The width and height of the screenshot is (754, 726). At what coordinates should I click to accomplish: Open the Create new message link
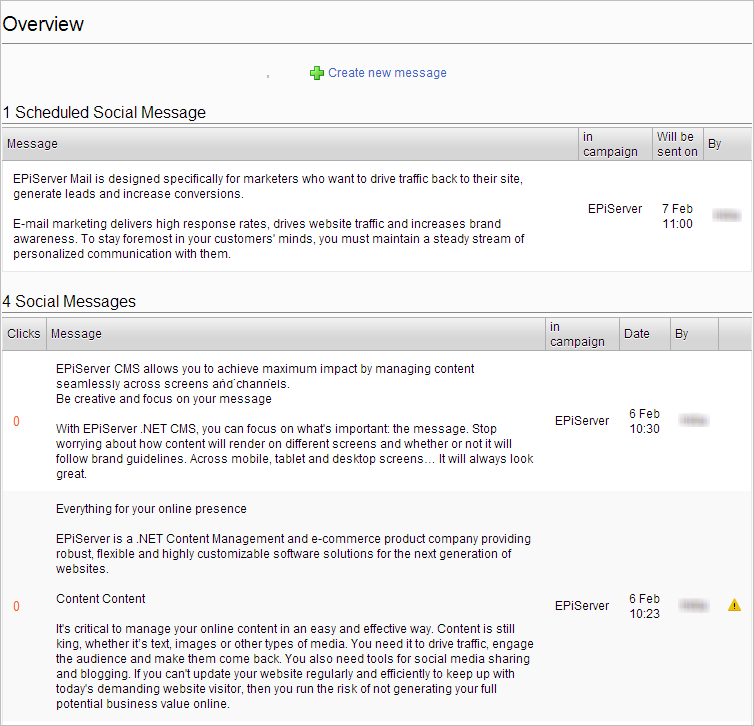[x=387, y=73]
